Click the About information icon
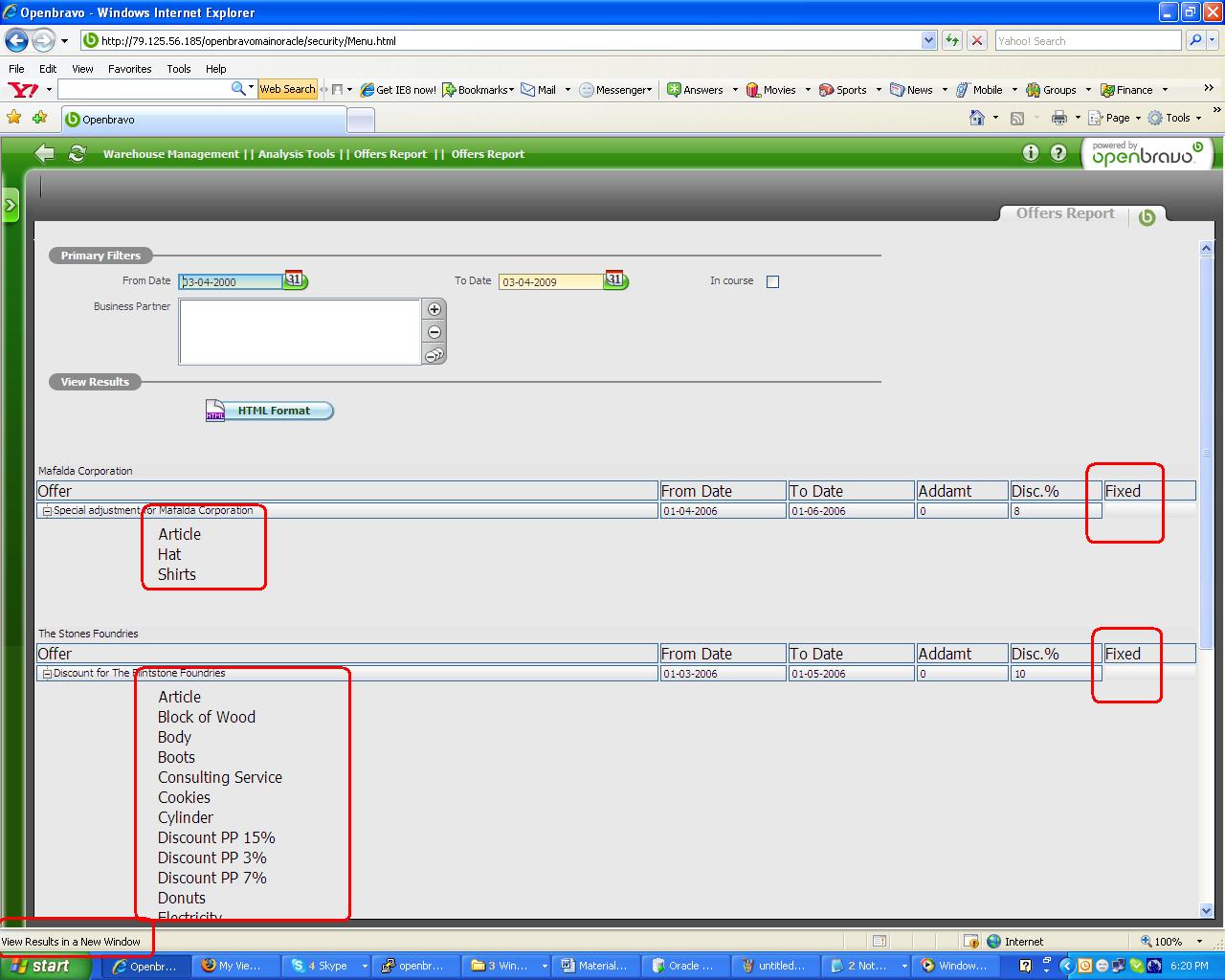The height and width of the screenshot is (980, 1225). (x=1030, y=153)
